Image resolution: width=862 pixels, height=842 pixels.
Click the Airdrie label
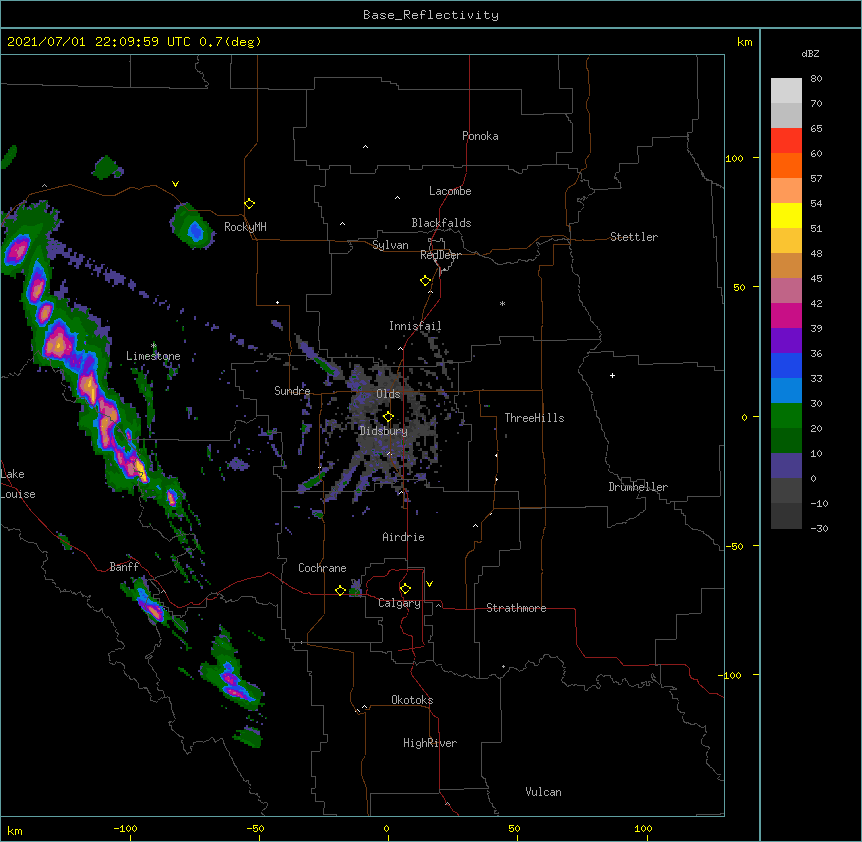click(404, 537)
